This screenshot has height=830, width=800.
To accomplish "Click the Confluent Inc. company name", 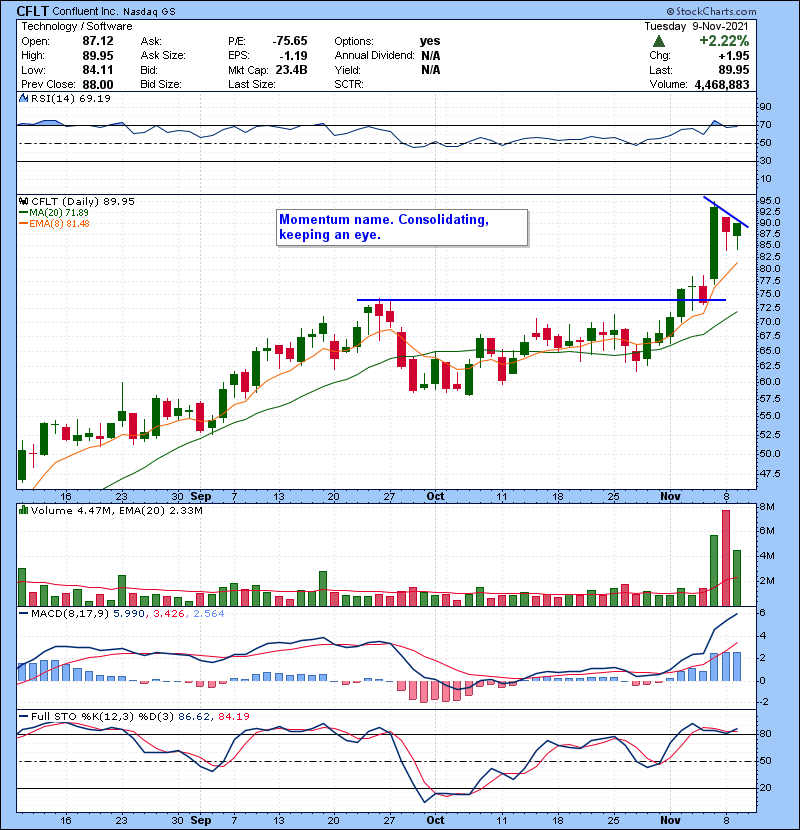I will (x=86, y=12).
